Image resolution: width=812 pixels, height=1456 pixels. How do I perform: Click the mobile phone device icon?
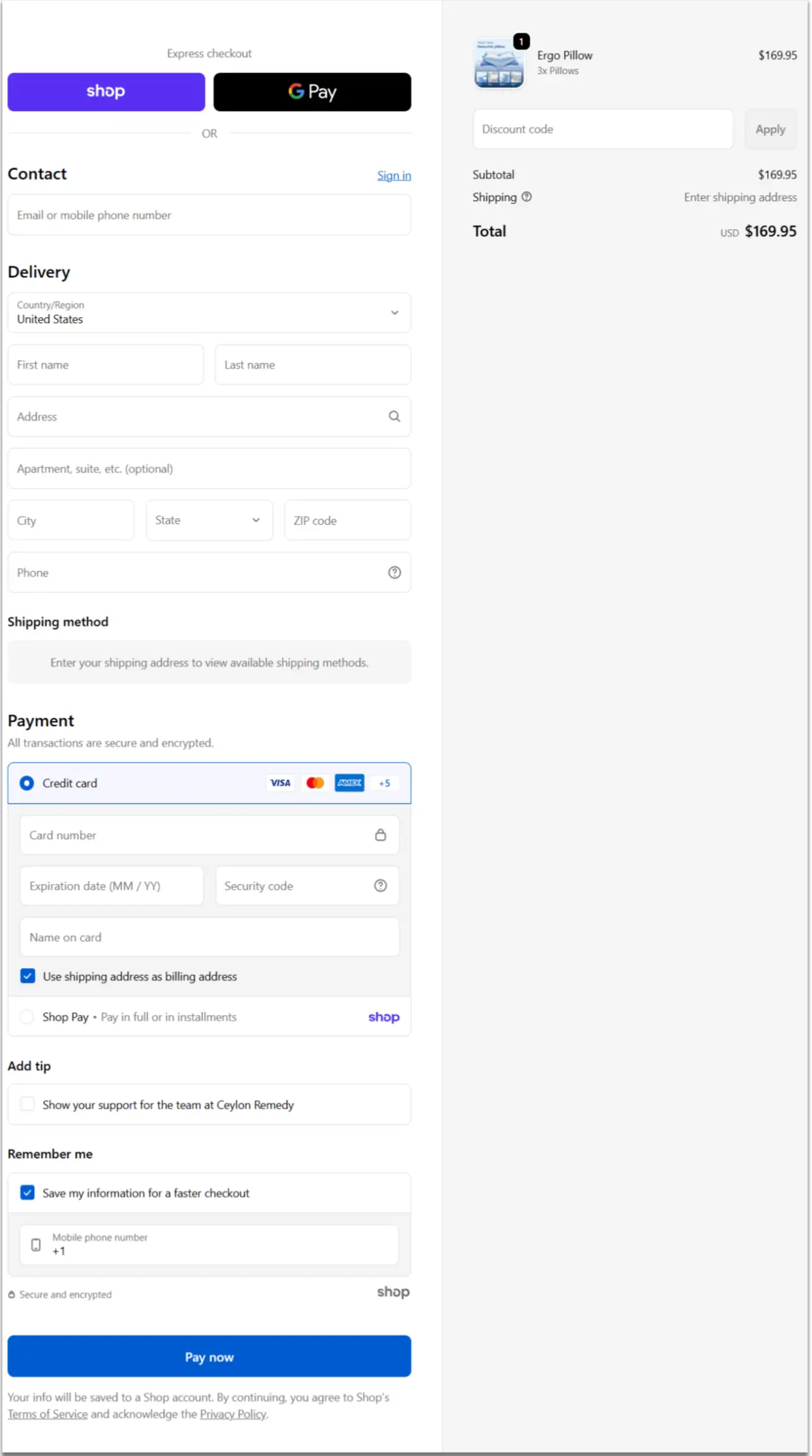click(x=36, y=1245)
